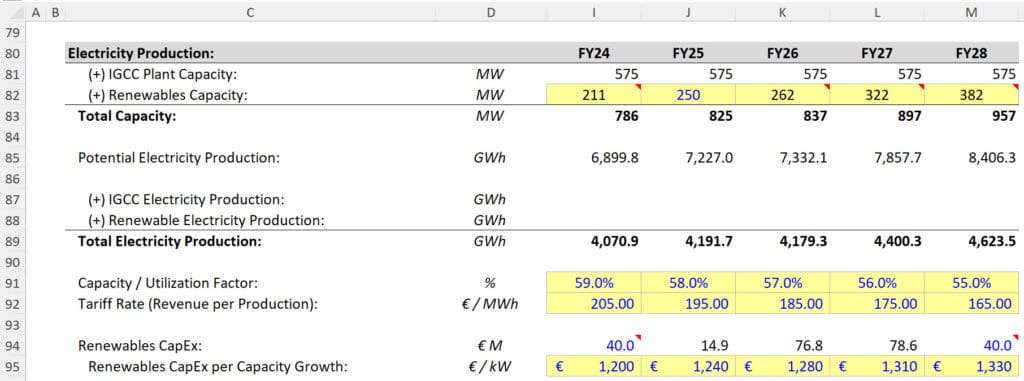Click the '(+) Renewables Capacity:' label
Screen dimensions: 1024x381
168,95
